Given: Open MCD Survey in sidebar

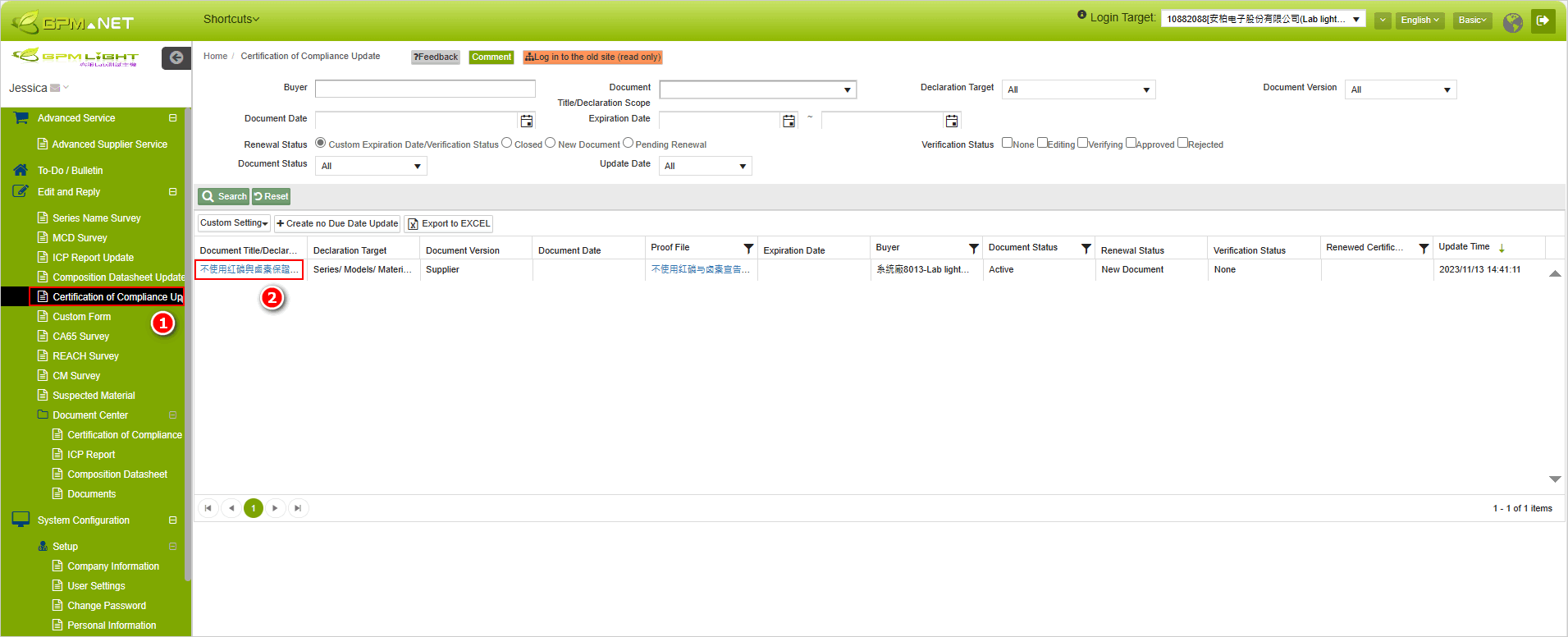Looking at the screenshot, I should pos(80,237).
